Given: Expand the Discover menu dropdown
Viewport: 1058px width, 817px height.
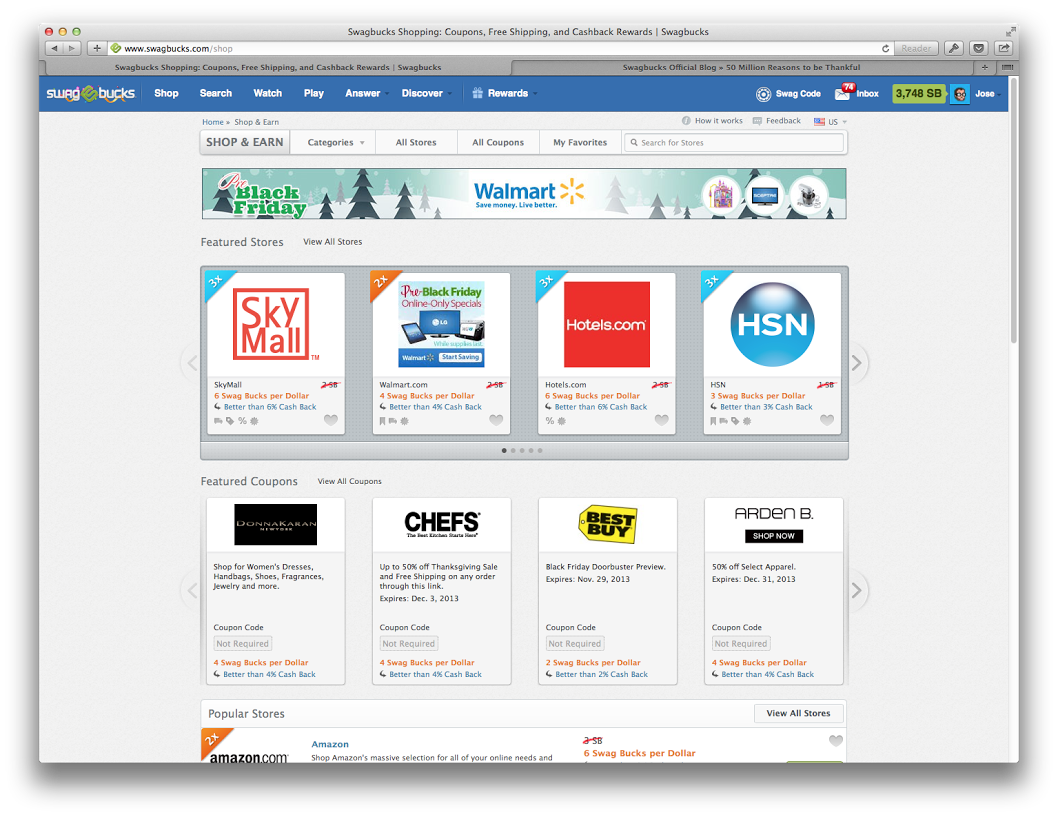Looking at the screenshot, I should [449, 94].
